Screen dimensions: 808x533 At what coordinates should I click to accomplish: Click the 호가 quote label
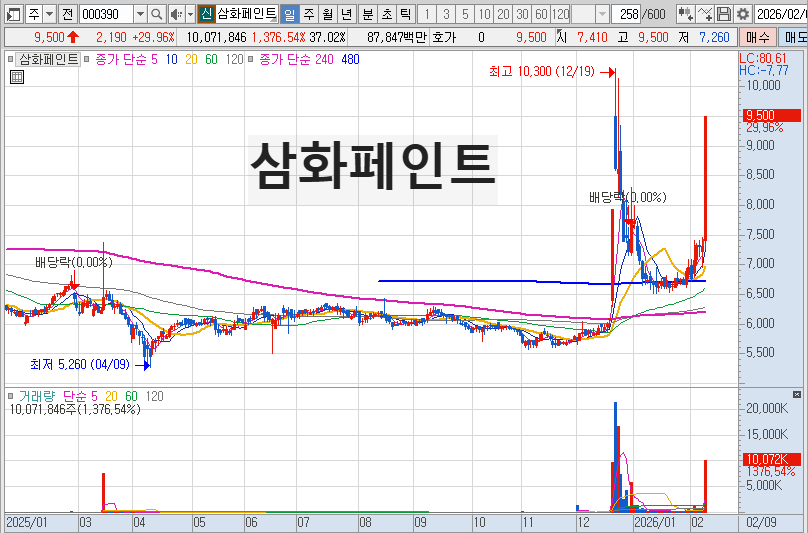(x=443, y=37)
